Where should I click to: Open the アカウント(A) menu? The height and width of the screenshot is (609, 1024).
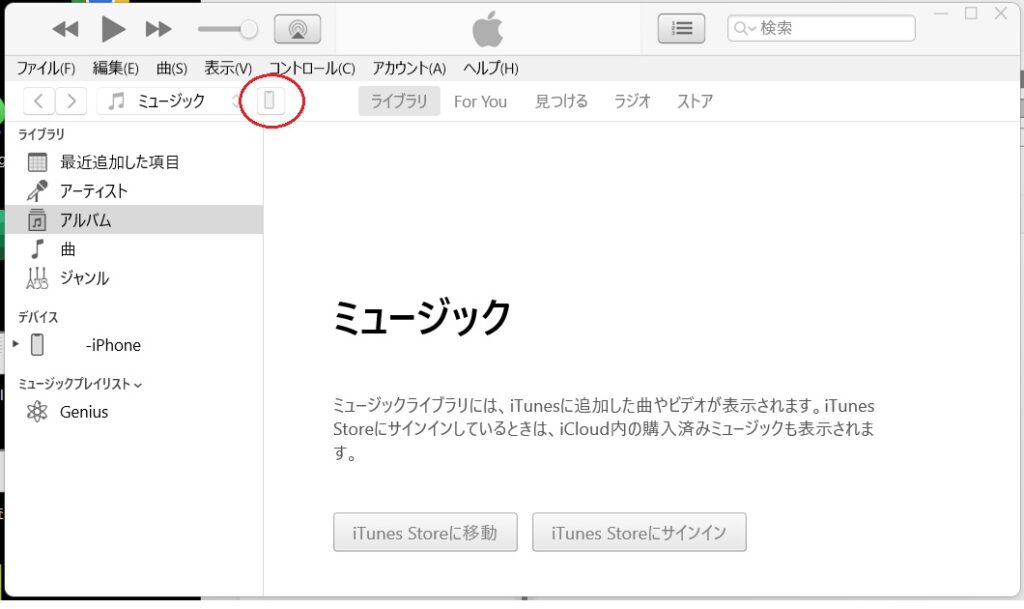click(409, 68)
